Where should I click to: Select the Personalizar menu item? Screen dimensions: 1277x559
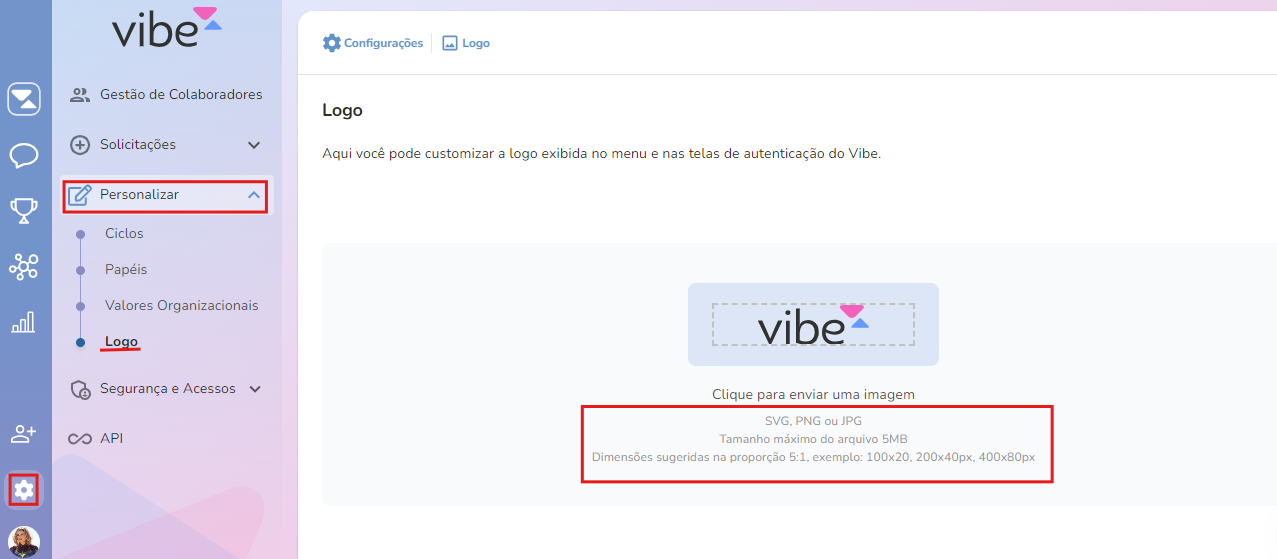click(x=166, y=195)
